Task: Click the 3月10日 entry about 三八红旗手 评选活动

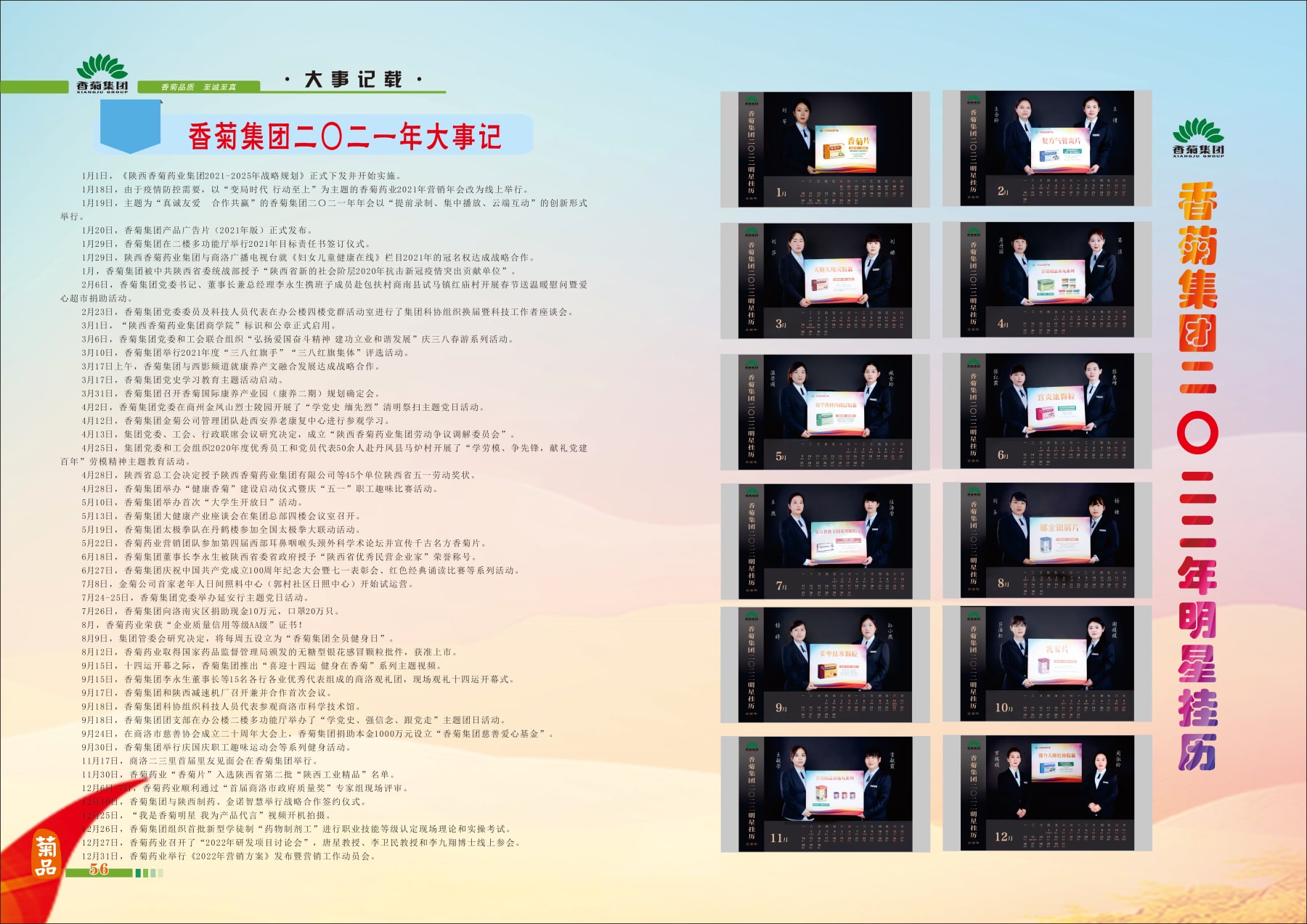Action: [x=246, y=353]
